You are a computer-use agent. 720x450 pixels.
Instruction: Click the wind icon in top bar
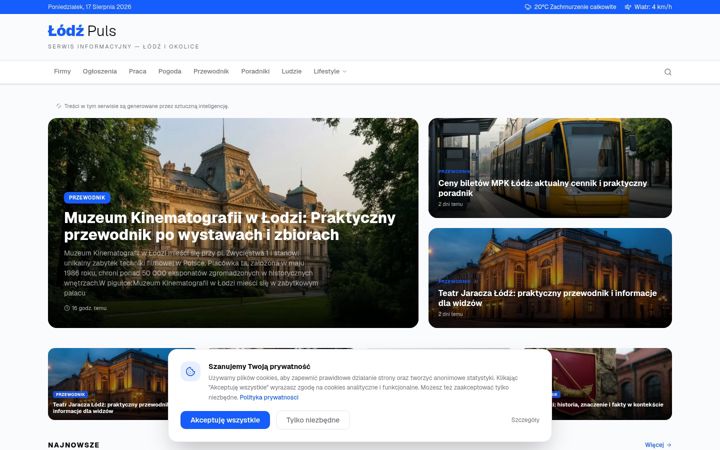[628, 7]
